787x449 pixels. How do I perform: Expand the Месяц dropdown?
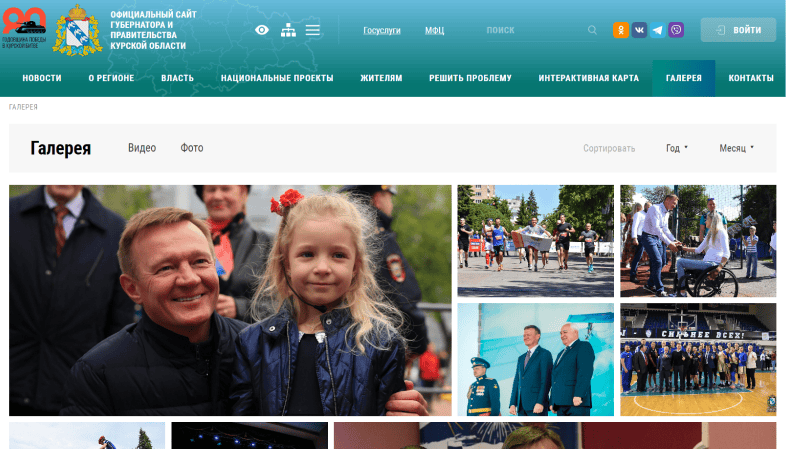click(x=736, y=148)
